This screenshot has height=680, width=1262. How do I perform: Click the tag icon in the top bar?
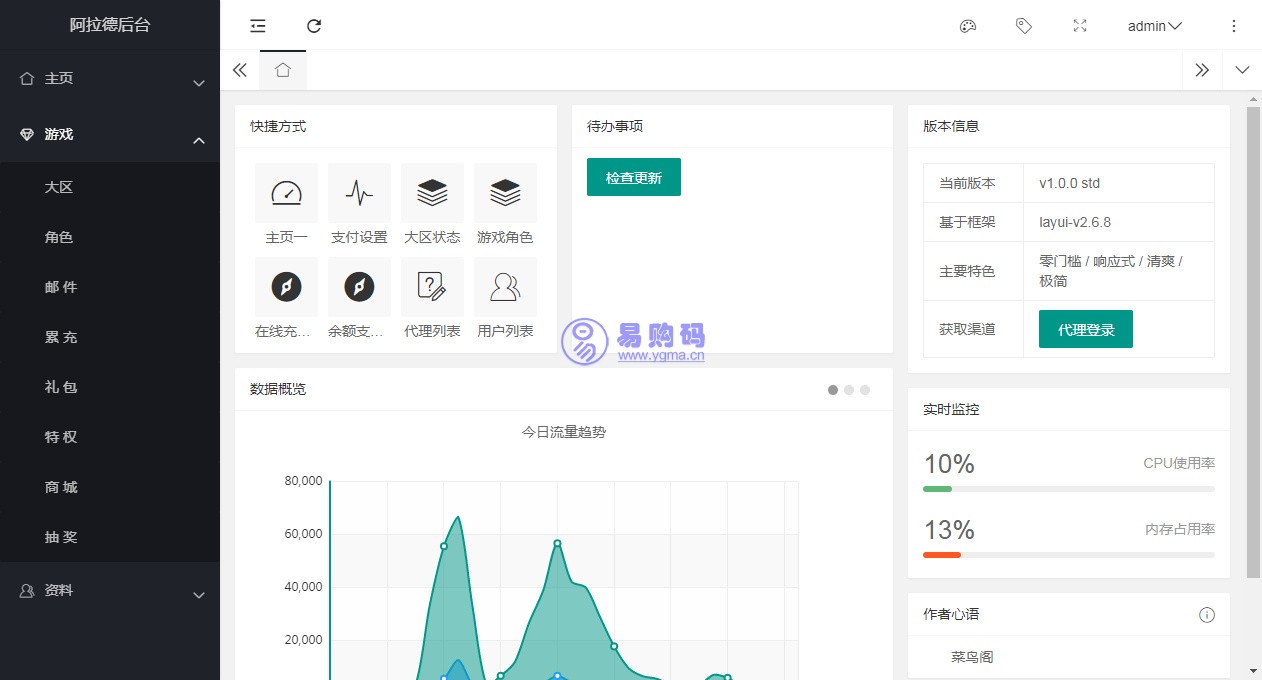pyautogui.click(x=1024, y=26)
